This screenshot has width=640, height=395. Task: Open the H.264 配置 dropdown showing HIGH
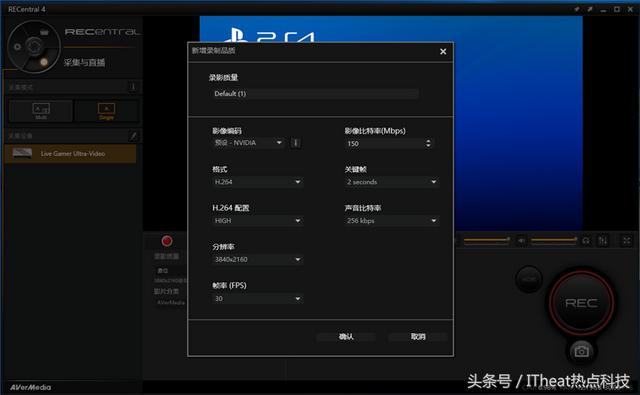(x=257, y=220)
